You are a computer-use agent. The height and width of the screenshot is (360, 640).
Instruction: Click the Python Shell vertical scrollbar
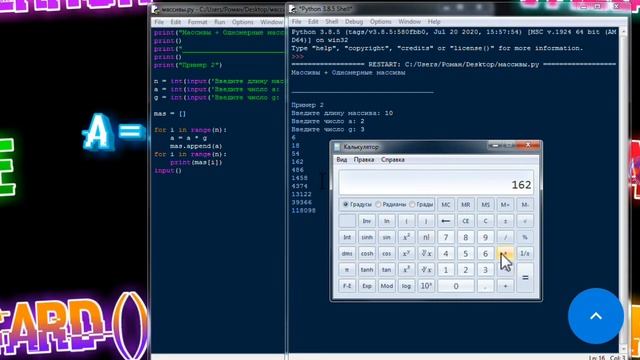coord(623,190)
